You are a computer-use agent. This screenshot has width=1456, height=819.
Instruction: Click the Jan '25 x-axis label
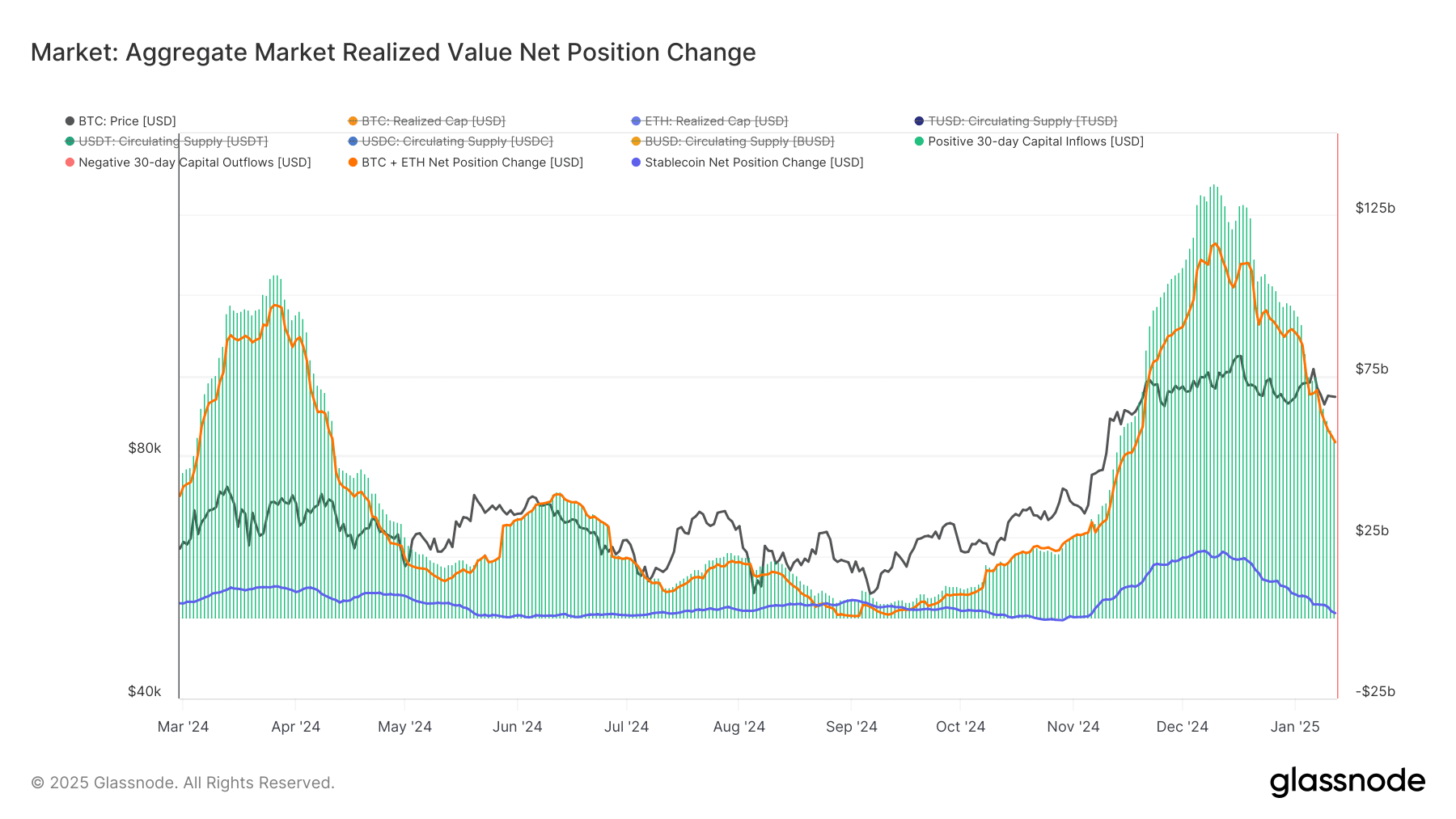(x=1294, y=727)
